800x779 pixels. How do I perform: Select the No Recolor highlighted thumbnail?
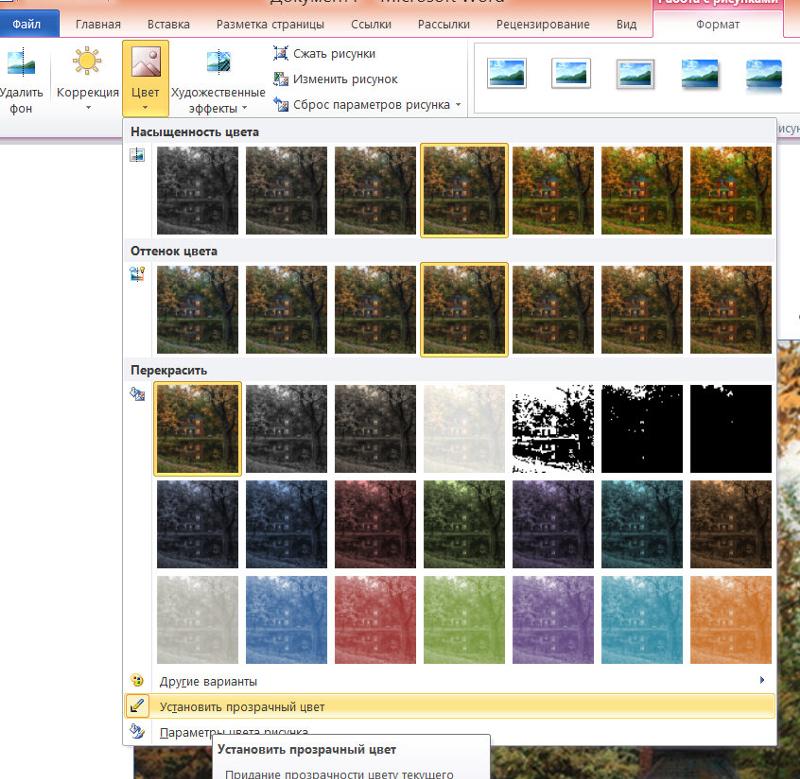click(197, 429)
